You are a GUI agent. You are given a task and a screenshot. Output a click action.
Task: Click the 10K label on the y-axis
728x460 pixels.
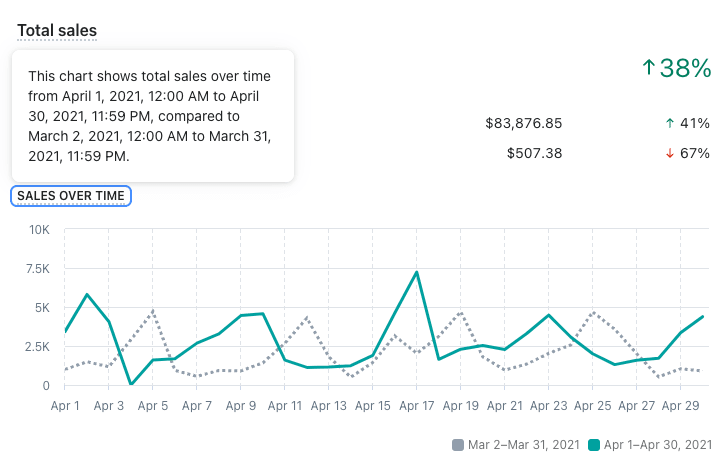(38, 230)
